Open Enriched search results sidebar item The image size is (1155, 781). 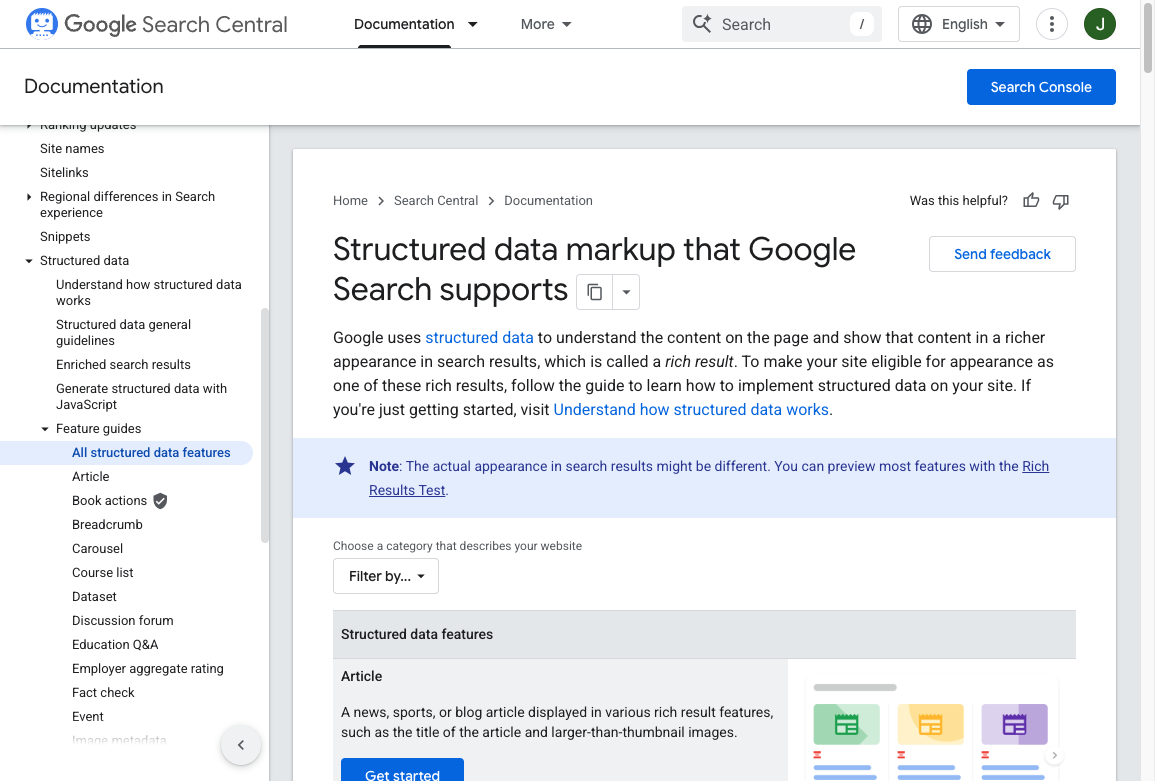pos(123,365)
